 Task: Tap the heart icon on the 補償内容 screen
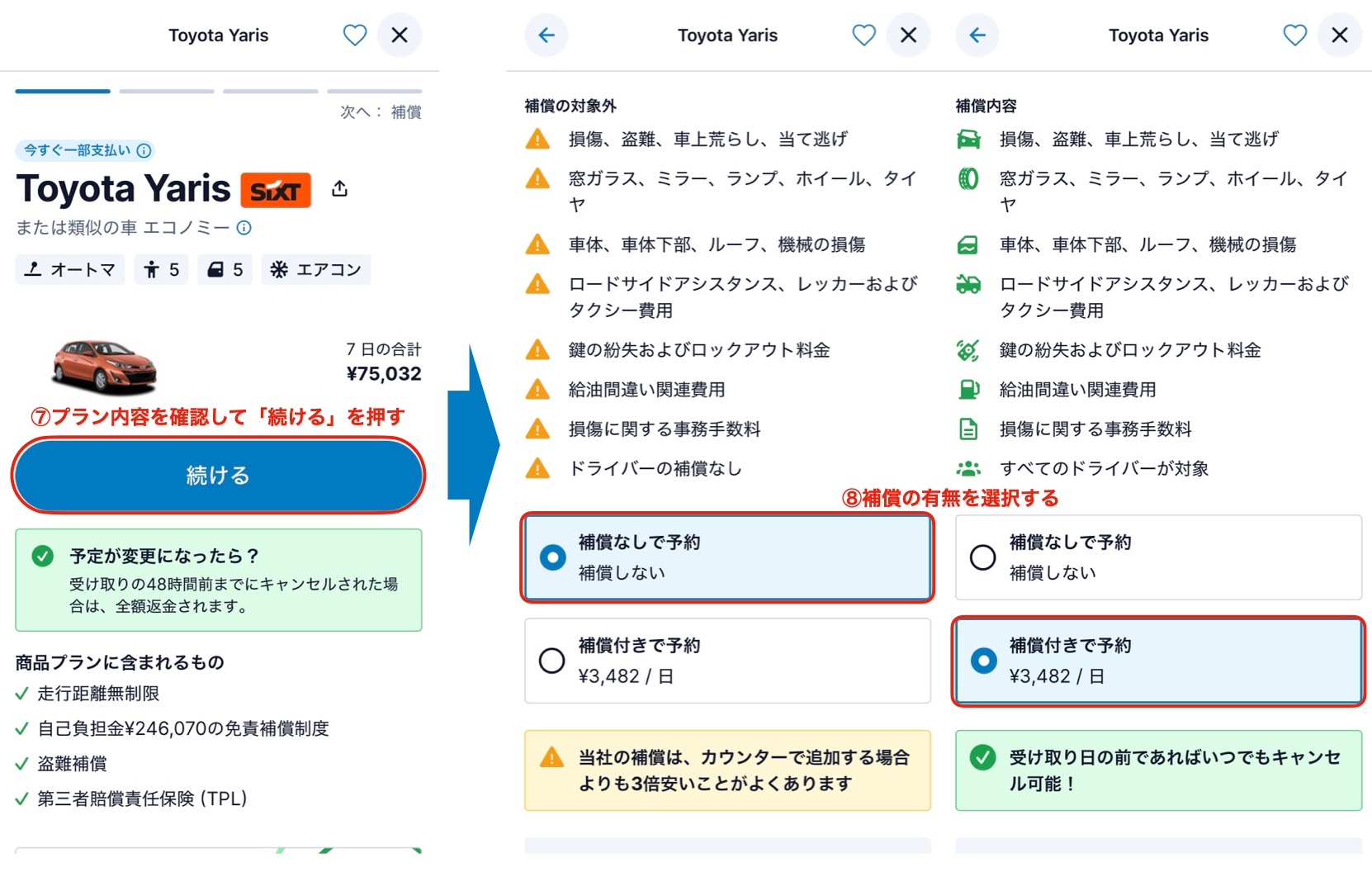1294,36
